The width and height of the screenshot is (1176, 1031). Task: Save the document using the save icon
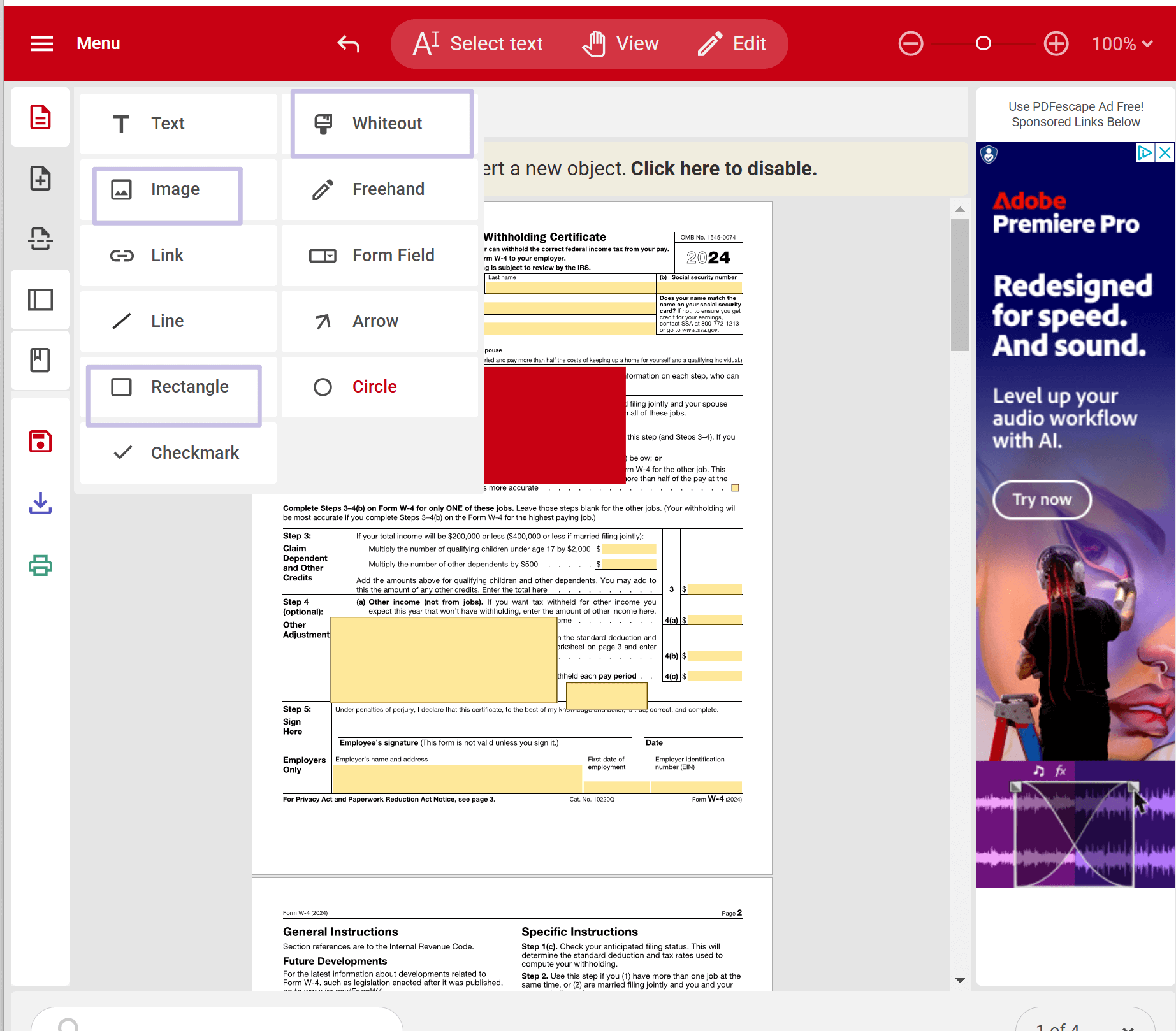pos(40,441)
